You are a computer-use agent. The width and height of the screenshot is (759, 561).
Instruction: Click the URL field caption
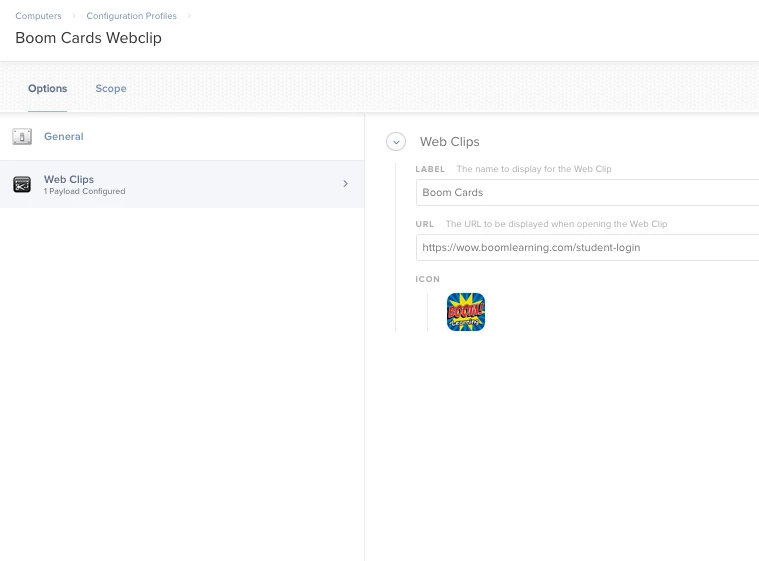[x=425, y=225]
